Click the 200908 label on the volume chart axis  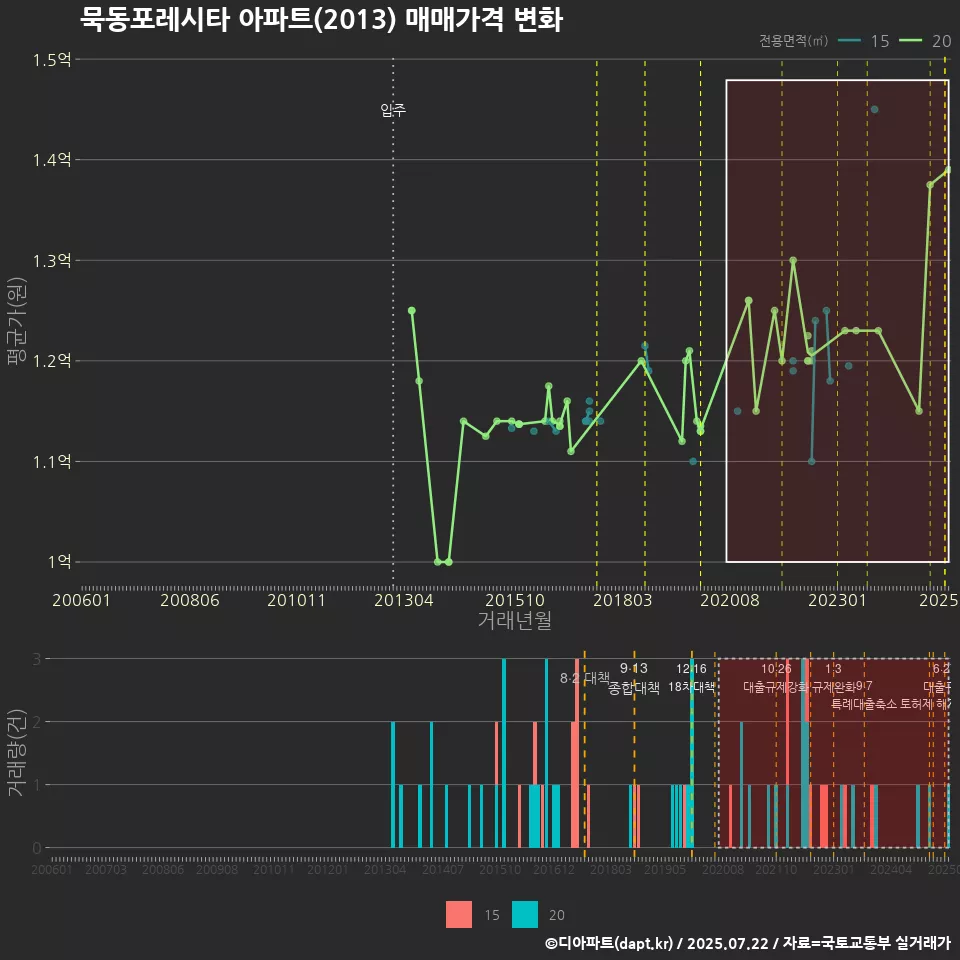click(x=217, y=869)
